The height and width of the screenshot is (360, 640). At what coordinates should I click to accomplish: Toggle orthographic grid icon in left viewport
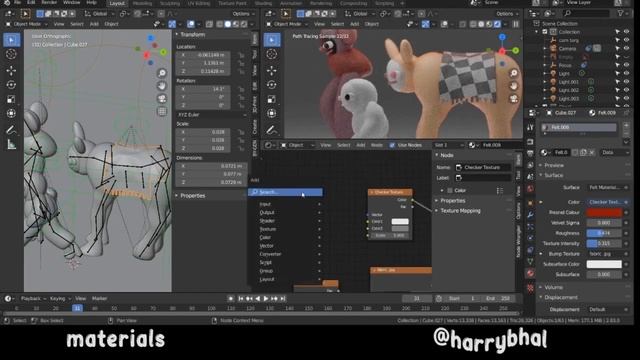tap(162, 111)
